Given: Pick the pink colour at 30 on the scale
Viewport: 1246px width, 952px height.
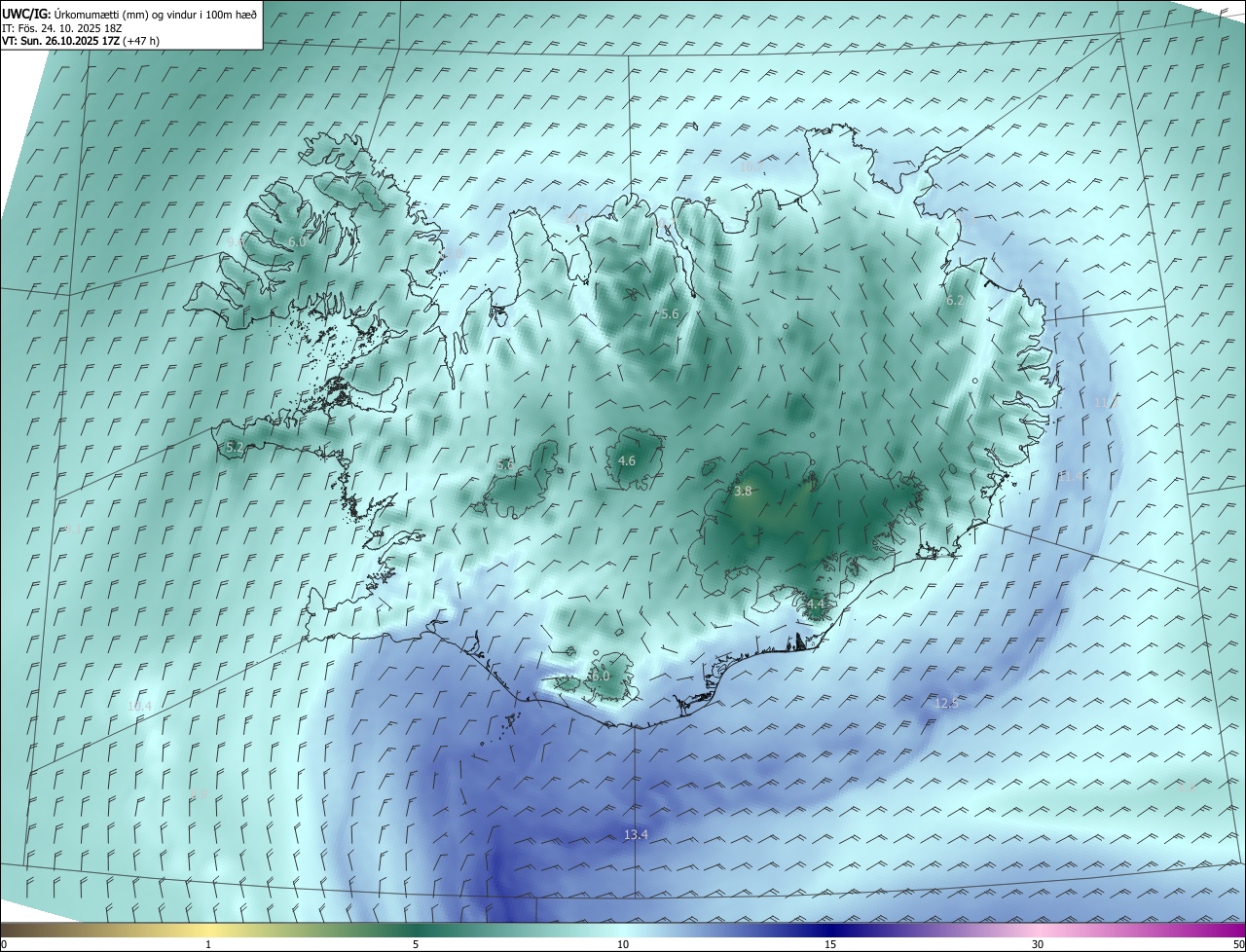Looking at the screenshot, I should 1038,930.
